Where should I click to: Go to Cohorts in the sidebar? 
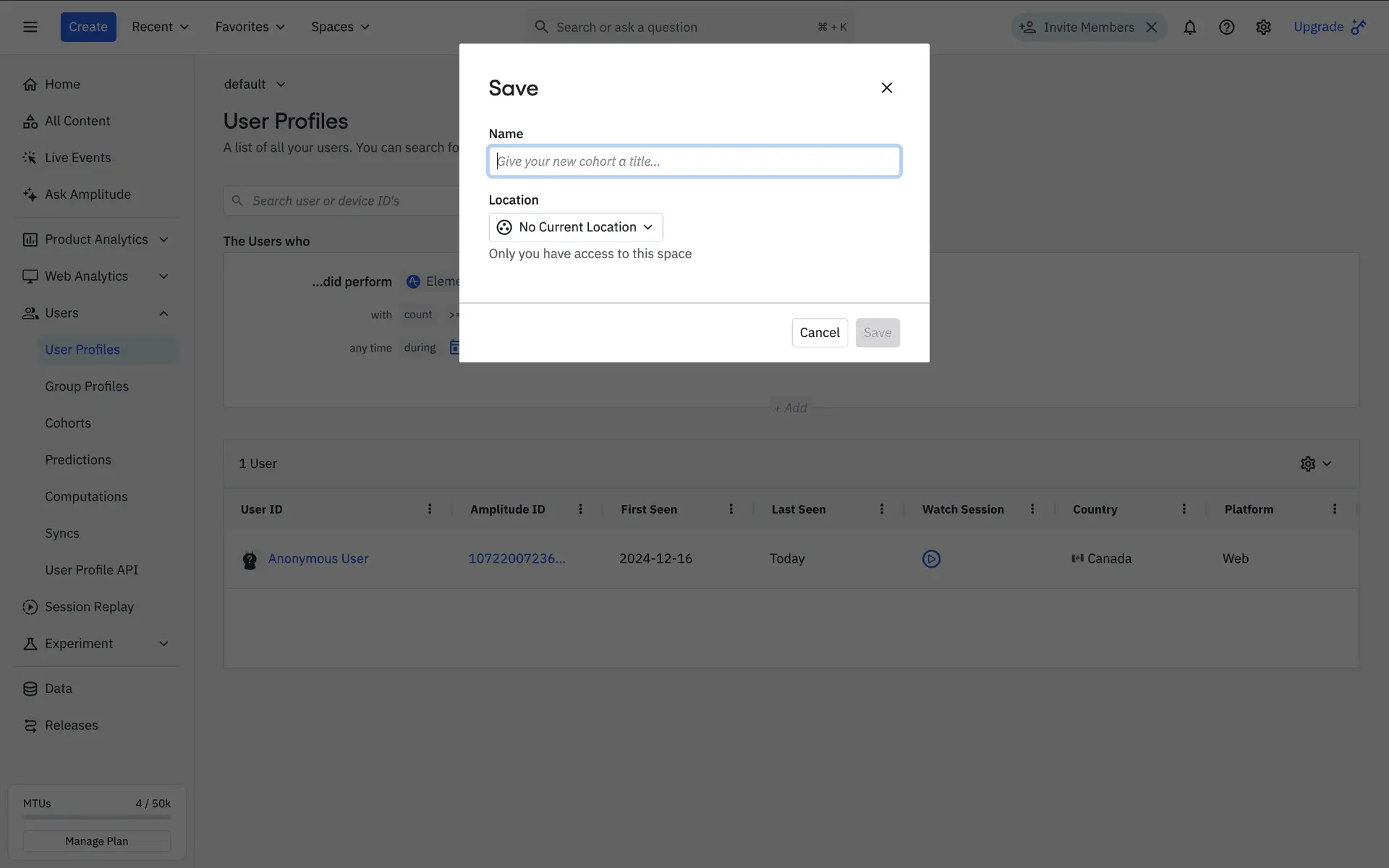click(x=68, y=423)
